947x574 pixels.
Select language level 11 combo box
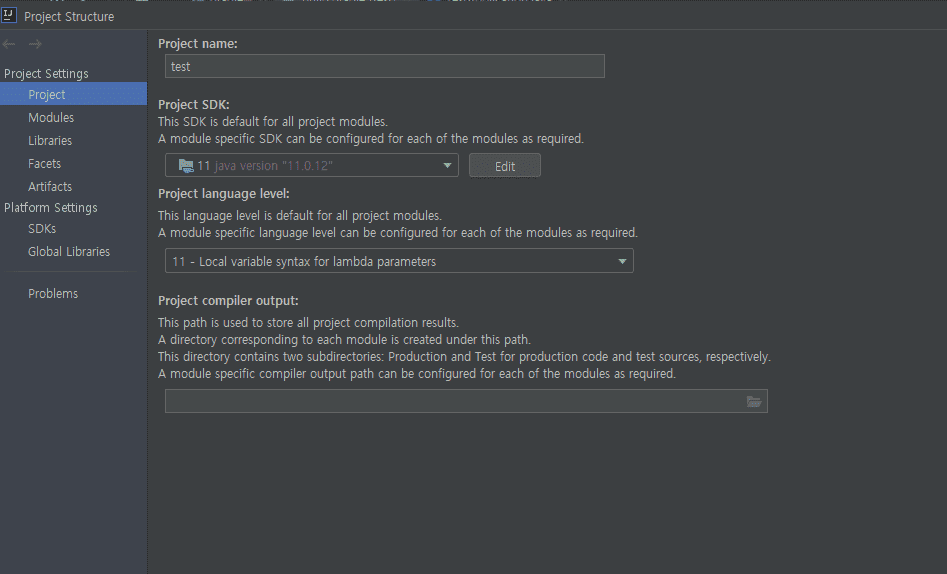(399, 261)
